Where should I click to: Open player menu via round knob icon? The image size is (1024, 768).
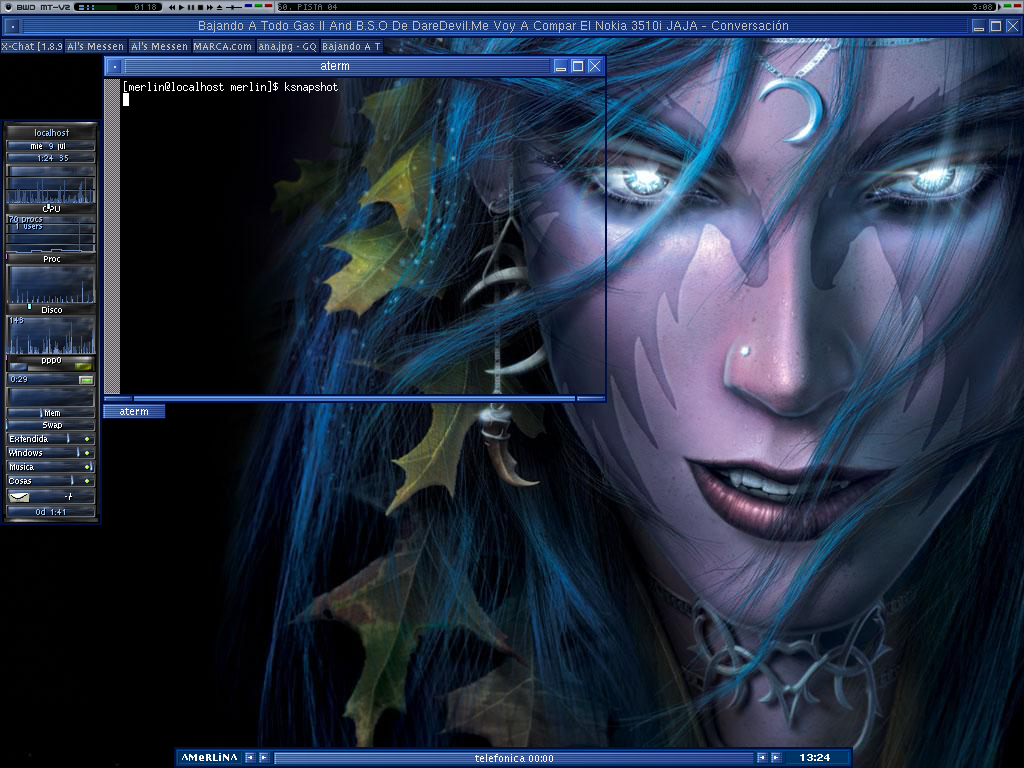[x=8, y=7]
